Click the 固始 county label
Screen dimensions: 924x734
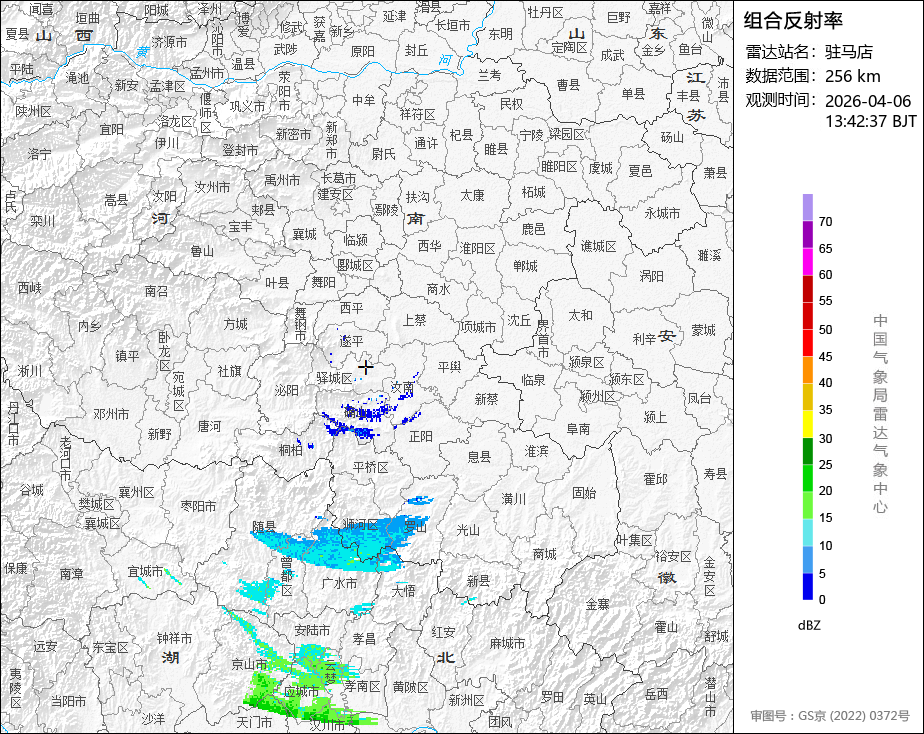[x=583, y=492]
